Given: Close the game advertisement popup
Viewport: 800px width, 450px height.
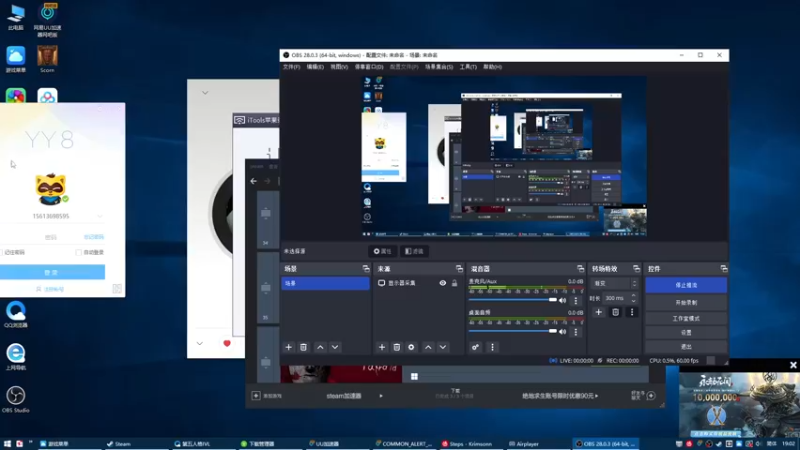Looking at the screenshot, I should point(793,365).
